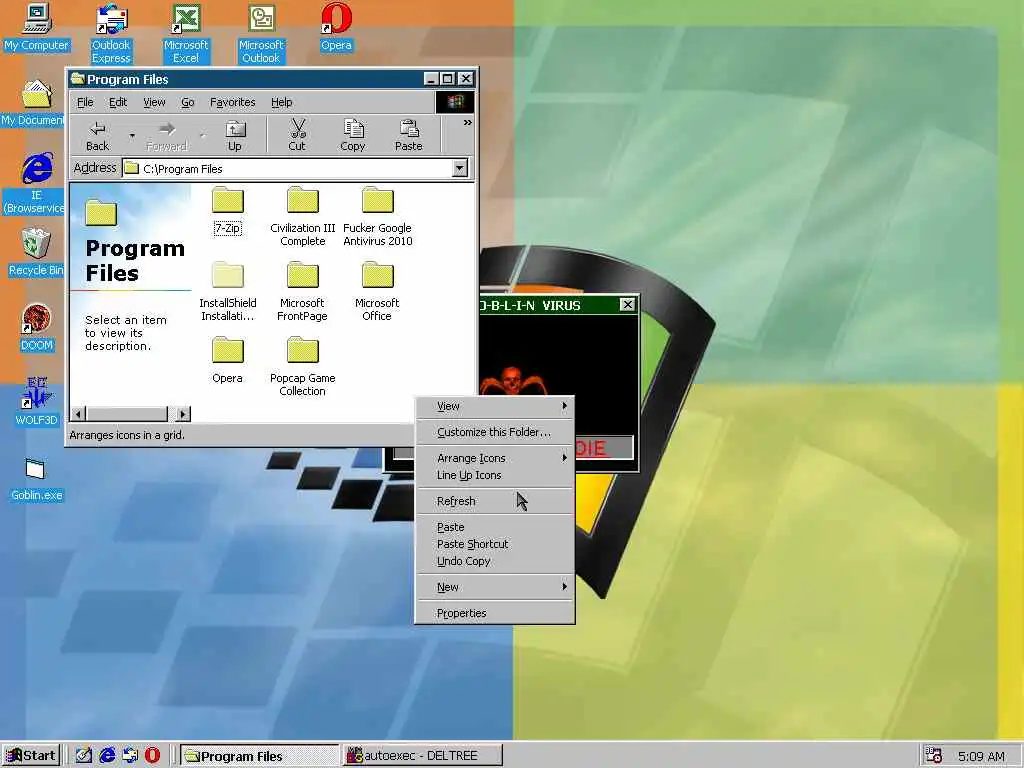Open the Address bar dropdown
The height and width of the screenshot is (768, 1024).
tap(460, 168)
